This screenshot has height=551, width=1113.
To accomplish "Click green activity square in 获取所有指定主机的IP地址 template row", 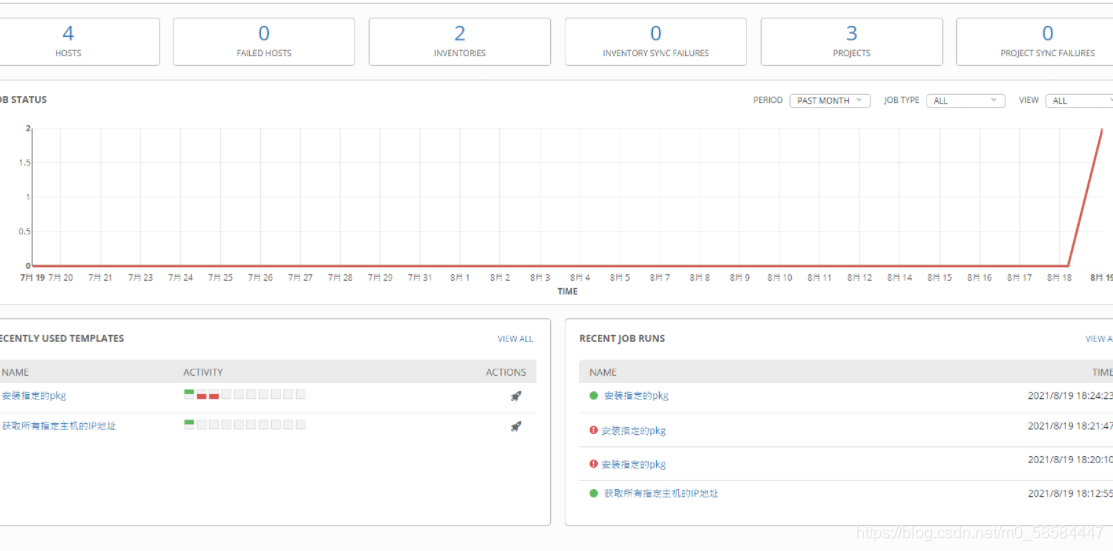I will pos(189,425).
